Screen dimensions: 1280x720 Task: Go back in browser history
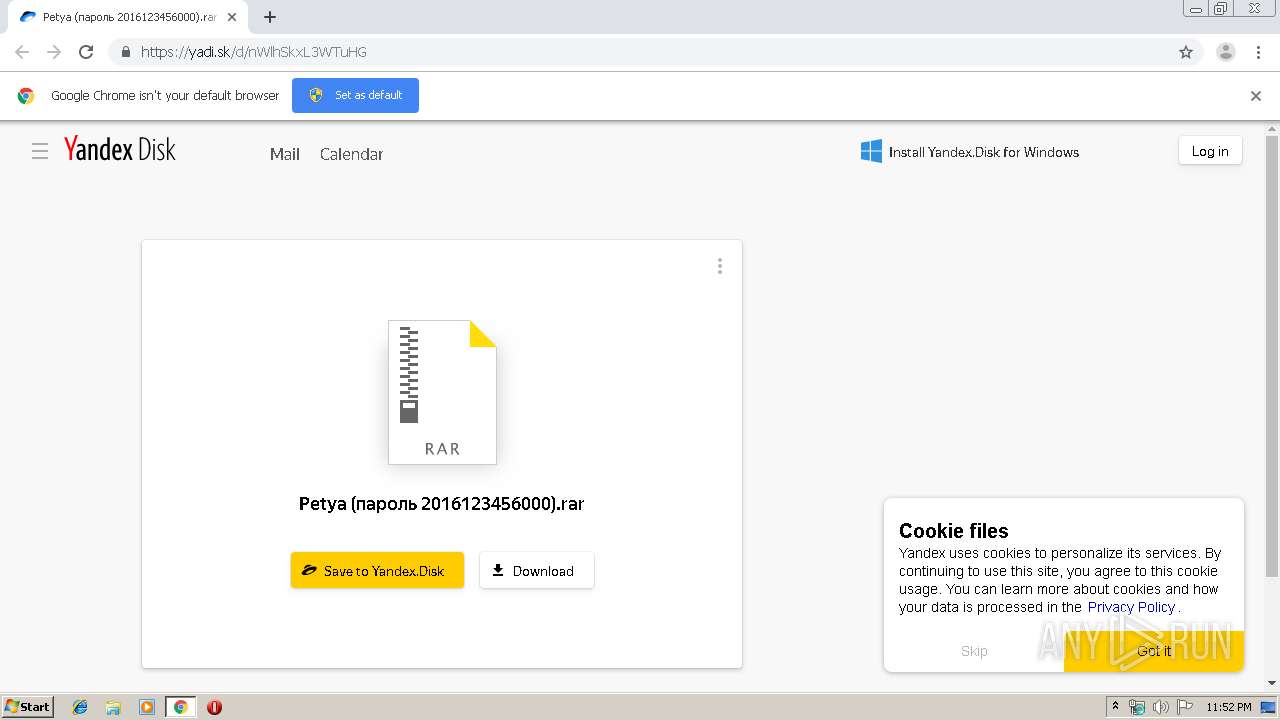pos(22,52)
